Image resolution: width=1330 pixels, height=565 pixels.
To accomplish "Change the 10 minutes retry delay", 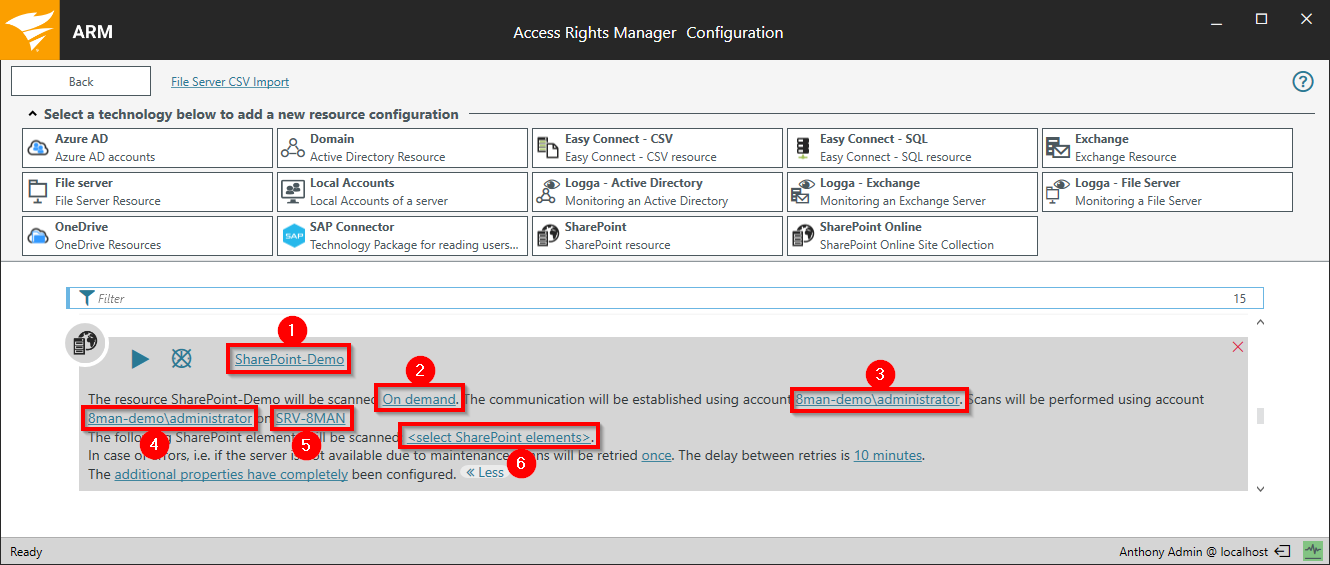I will (x=887, y=455).
